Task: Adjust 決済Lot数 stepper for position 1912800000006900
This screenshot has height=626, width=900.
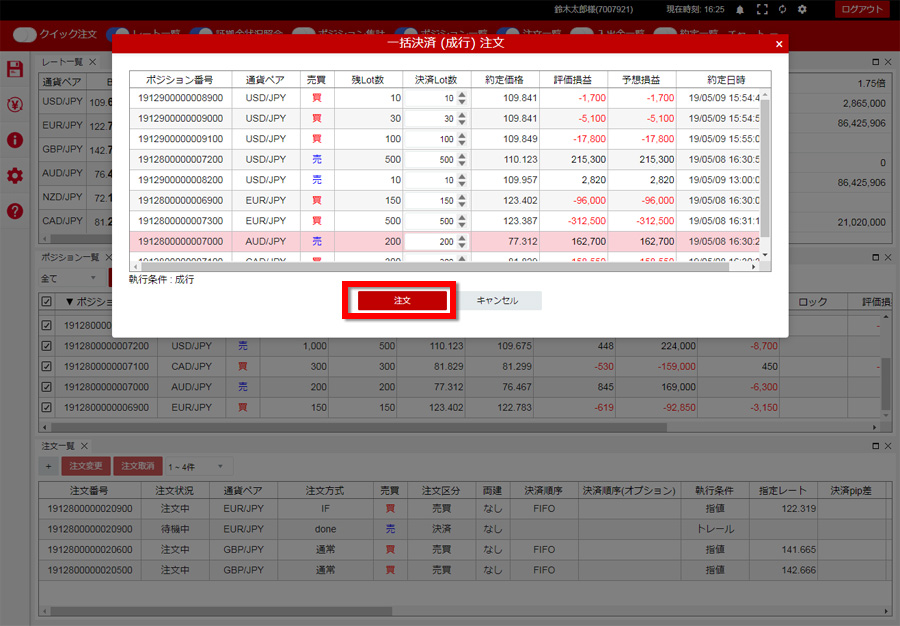Action: click(462, 201)
